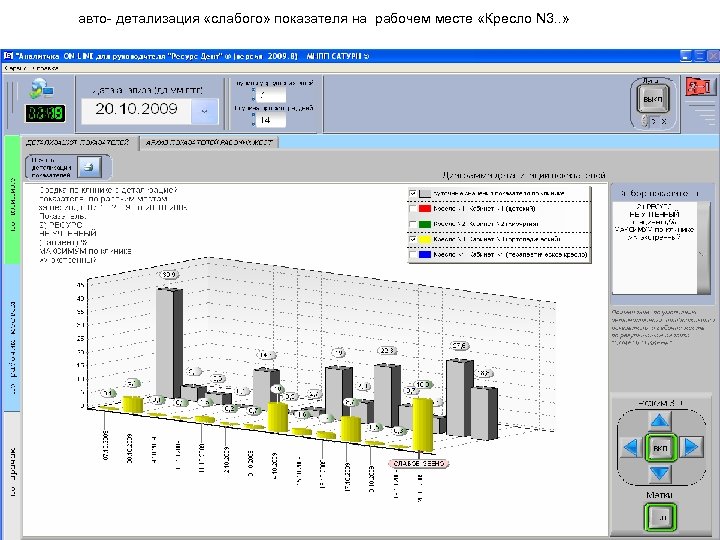Click the red legend color swatch

pos(425,209)
